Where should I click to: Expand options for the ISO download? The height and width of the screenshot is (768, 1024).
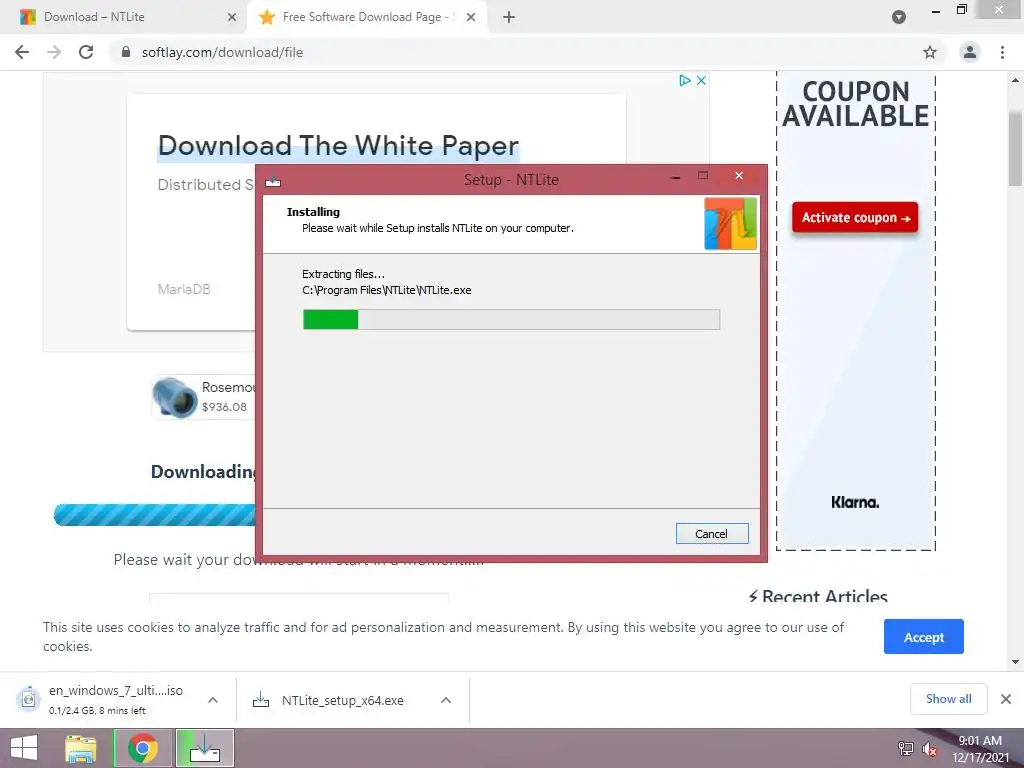213,700
